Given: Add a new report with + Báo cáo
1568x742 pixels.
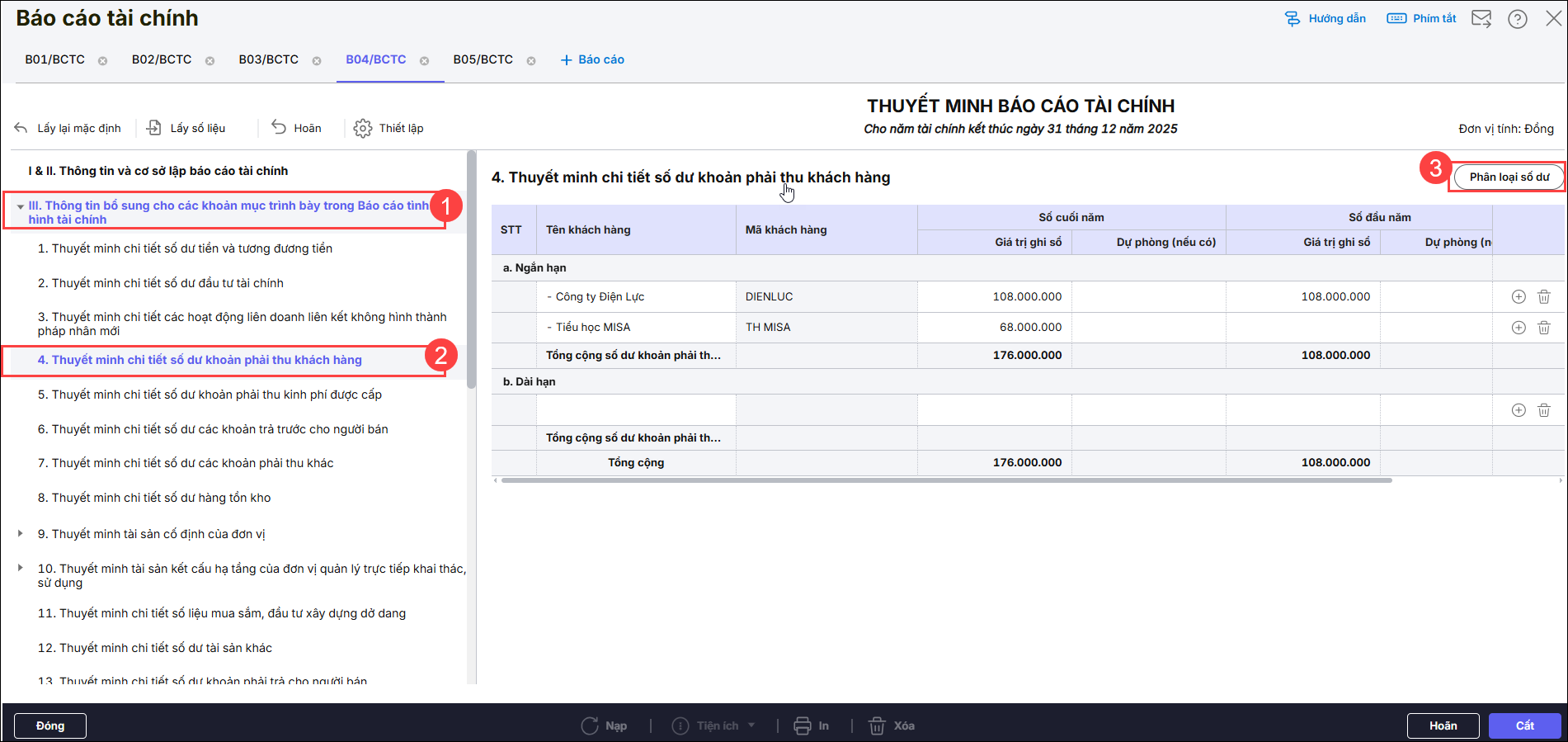Looking at the screenshot, I should point(592,59).
